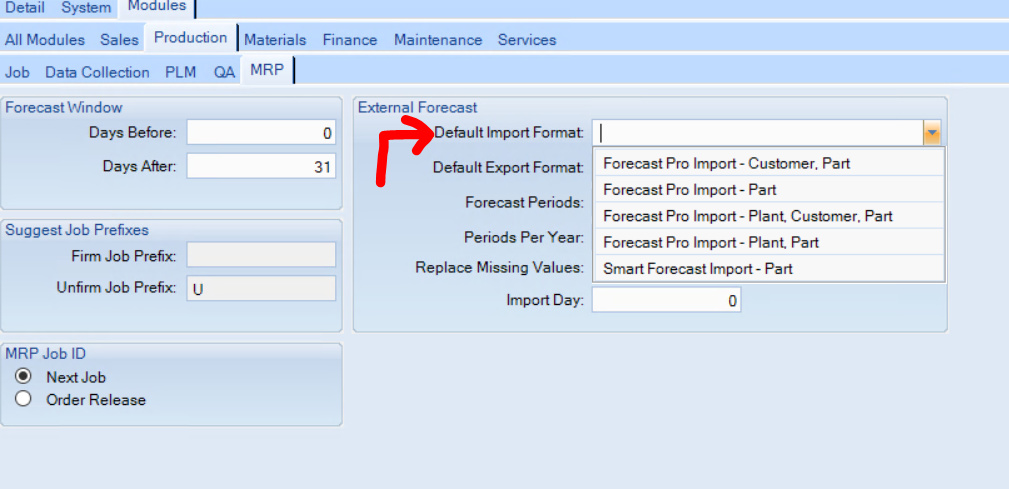Focus the Unfirm Job Prefix field
The height and width of the screenshot is (489, 1009).
[261, 288]
